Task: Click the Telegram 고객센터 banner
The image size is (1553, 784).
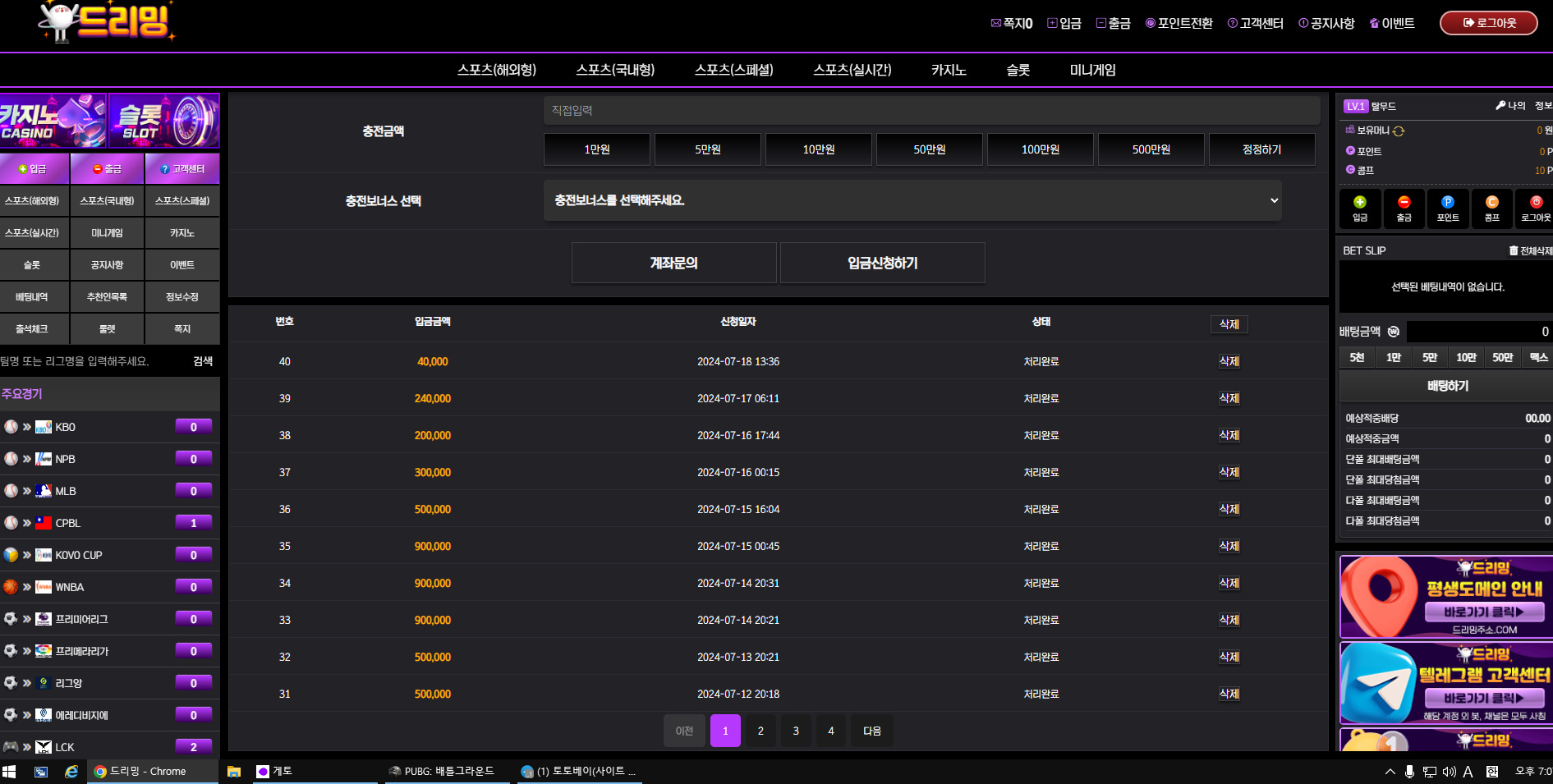Action: click(x=1445, y=683)
